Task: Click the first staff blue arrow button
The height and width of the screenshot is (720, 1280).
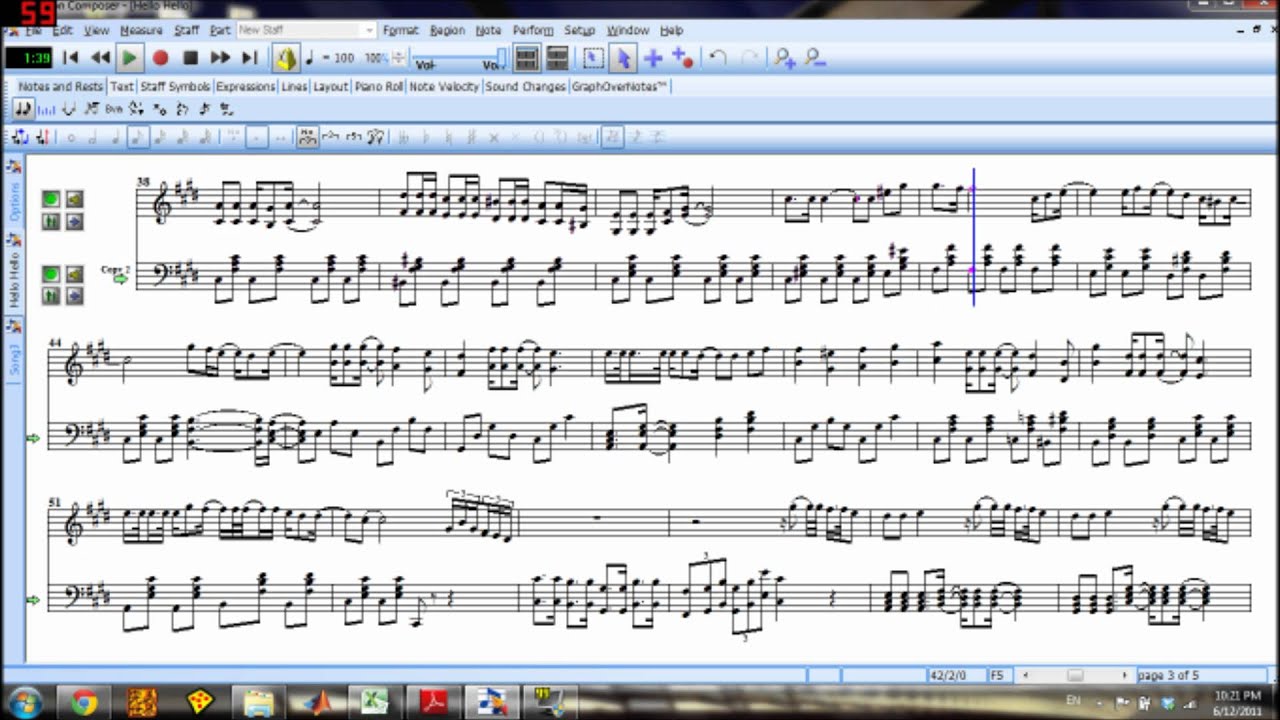Action: 73,221
